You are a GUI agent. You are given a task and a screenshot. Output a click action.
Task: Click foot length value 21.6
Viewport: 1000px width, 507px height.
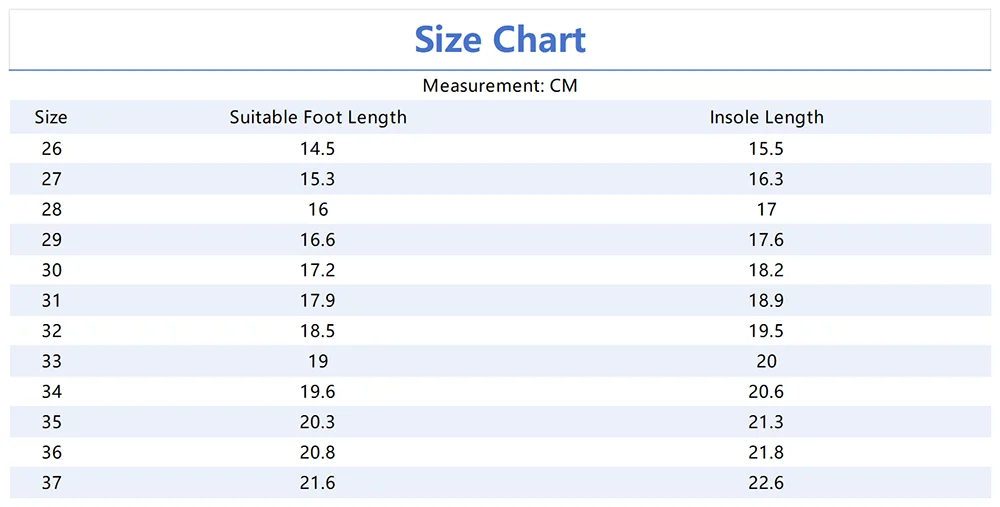(318, 483)
